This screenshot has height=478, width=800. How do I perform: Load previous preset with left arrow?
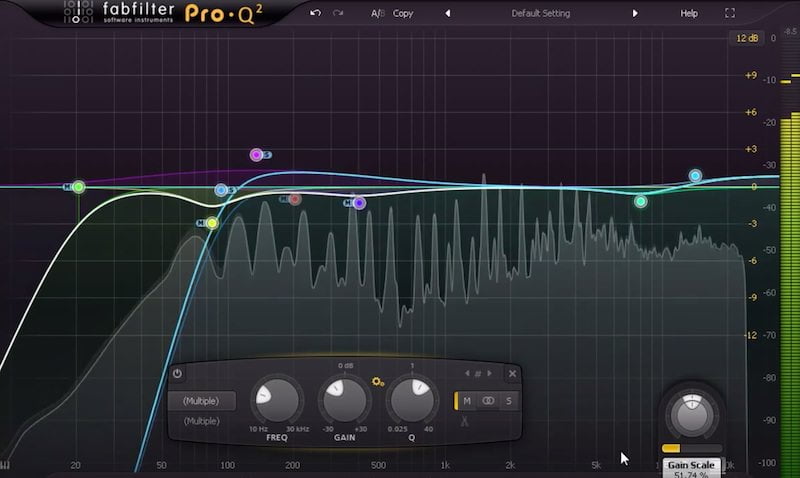(x=447, y=13)
